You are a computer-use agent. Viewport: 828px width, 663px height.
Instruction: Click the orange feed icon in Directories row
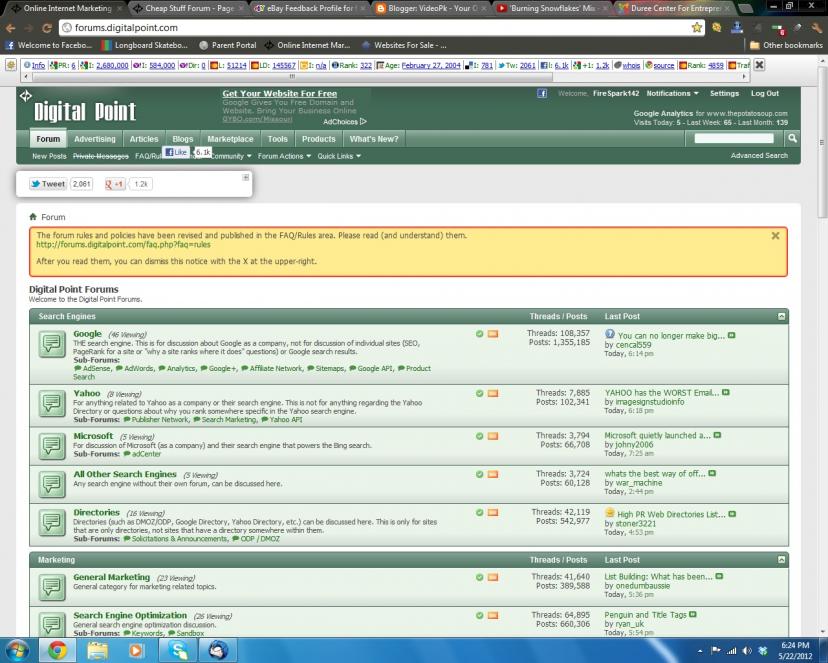493,513
